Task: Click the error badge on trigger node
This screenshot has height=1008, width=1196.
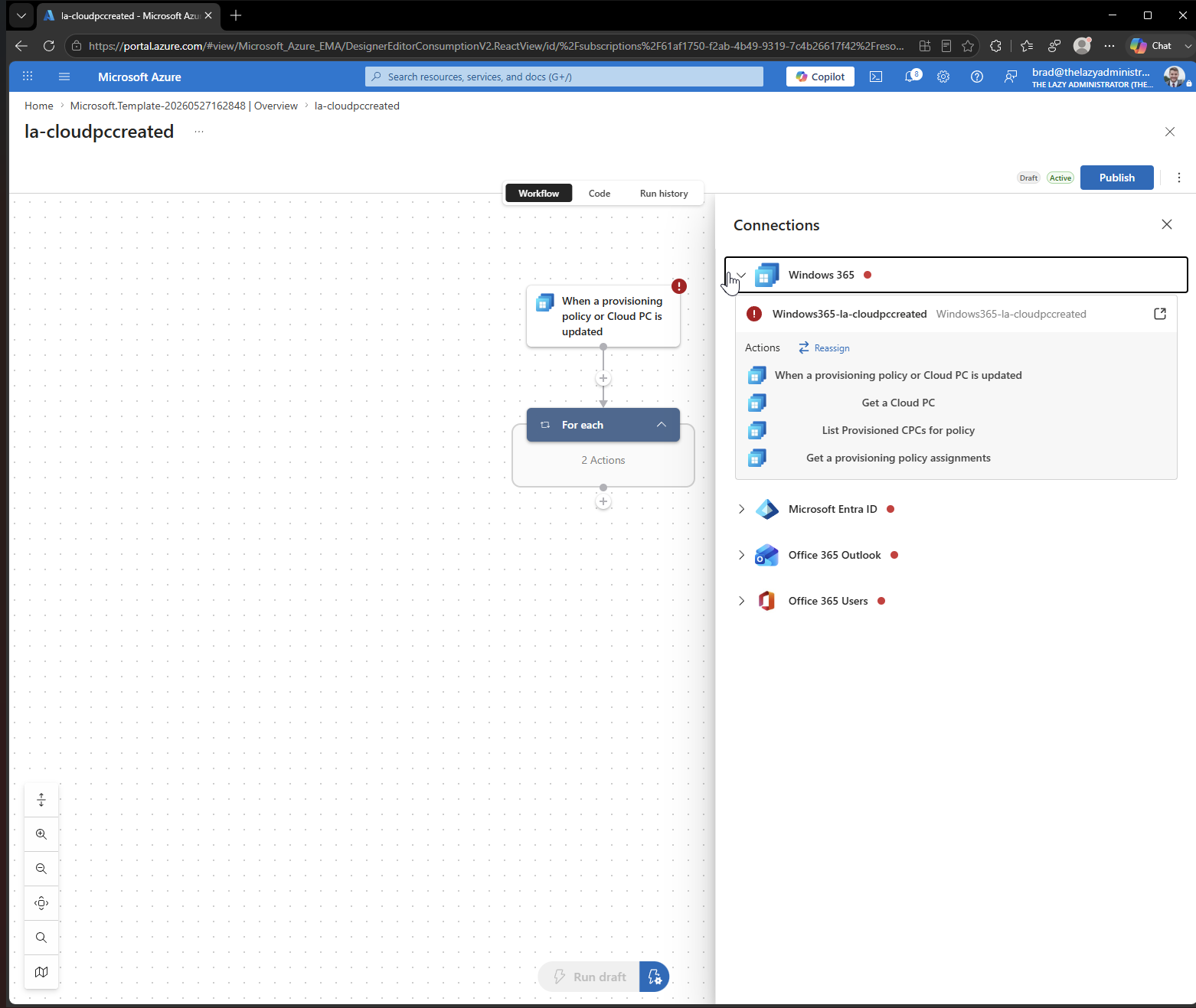Action: [679, 286]
